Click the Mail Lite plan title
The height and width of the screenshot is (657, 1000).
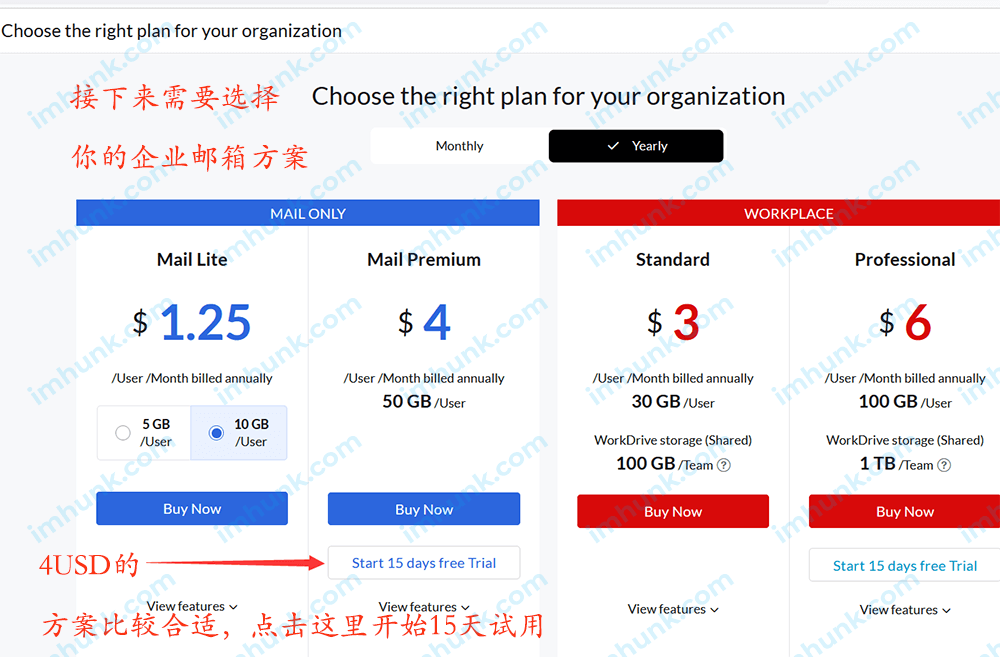192,260
